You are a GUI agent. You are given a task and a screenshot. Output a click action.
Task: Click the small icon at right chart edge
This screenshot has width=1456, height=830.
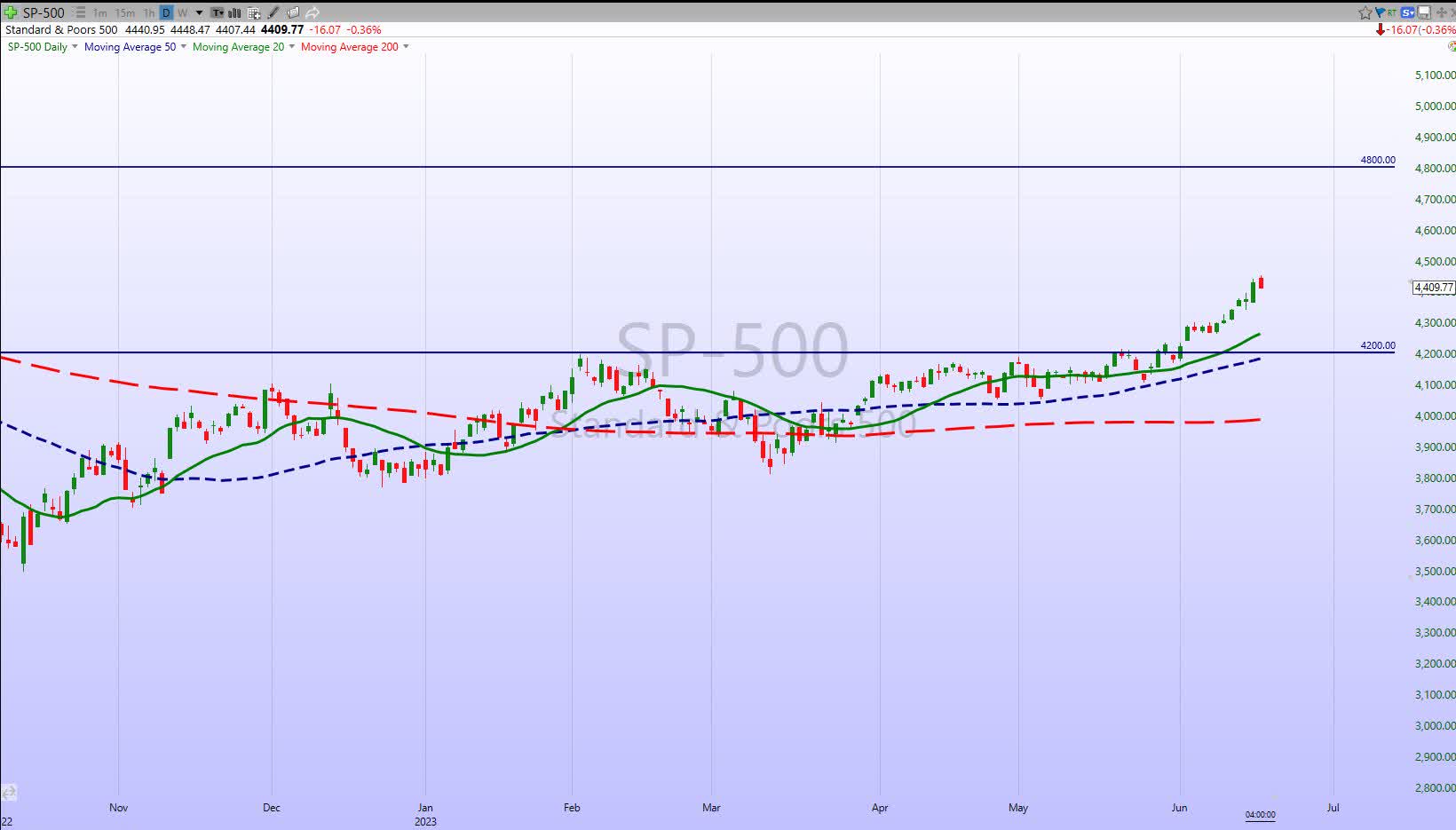point(1451,46)
